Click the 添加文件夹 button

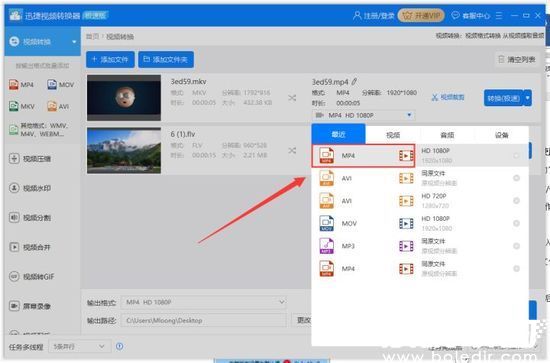(166, 59)
